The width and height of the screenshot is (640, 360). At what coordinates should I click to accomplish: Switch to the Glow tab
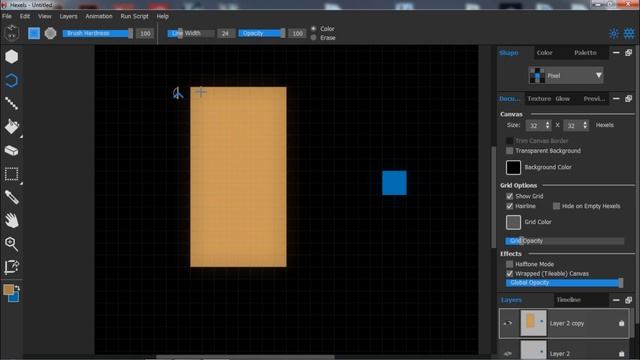pos(562,98)
